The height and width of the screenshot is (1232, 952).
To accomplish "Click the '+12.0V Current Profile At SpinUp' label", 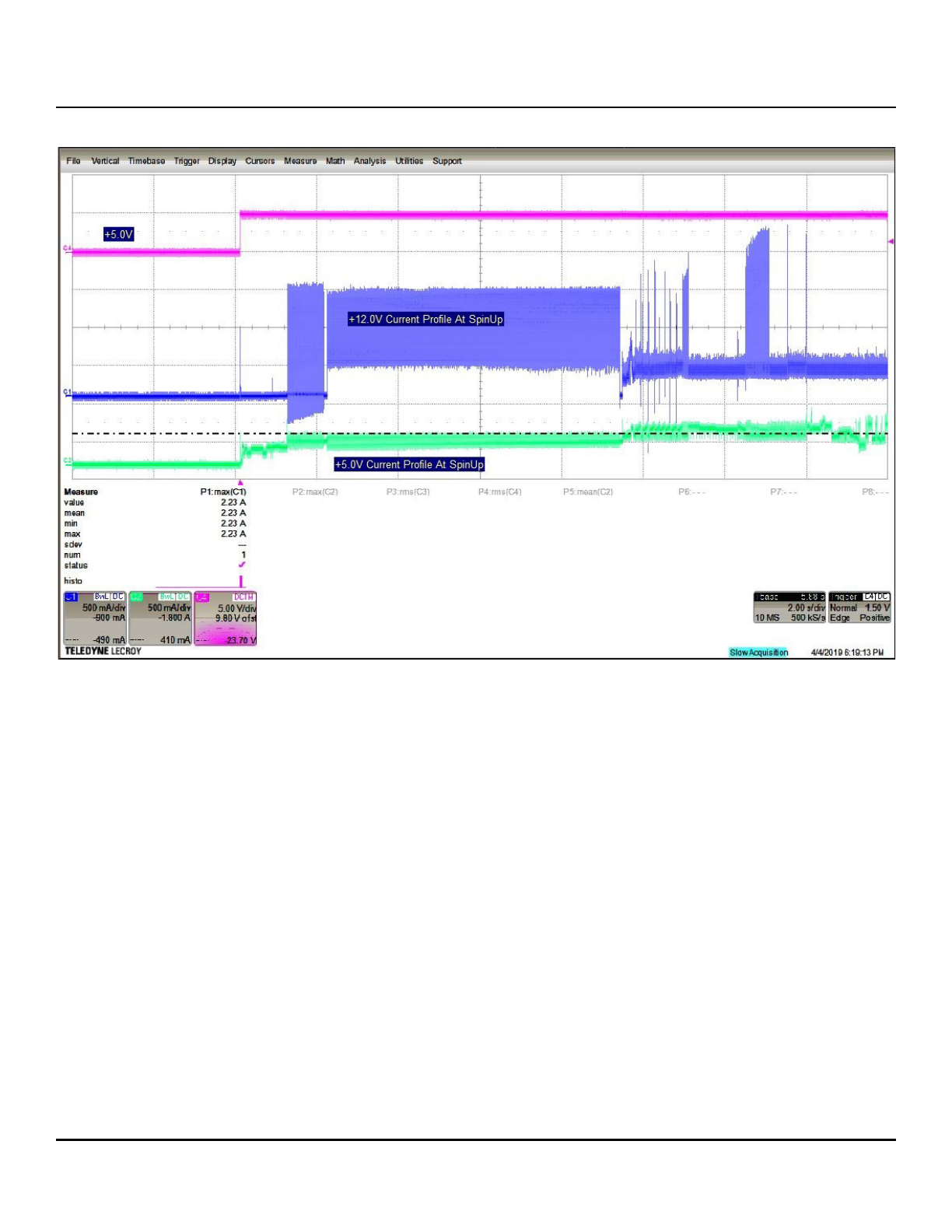I will pyautogui.click(x=425, y=320).
